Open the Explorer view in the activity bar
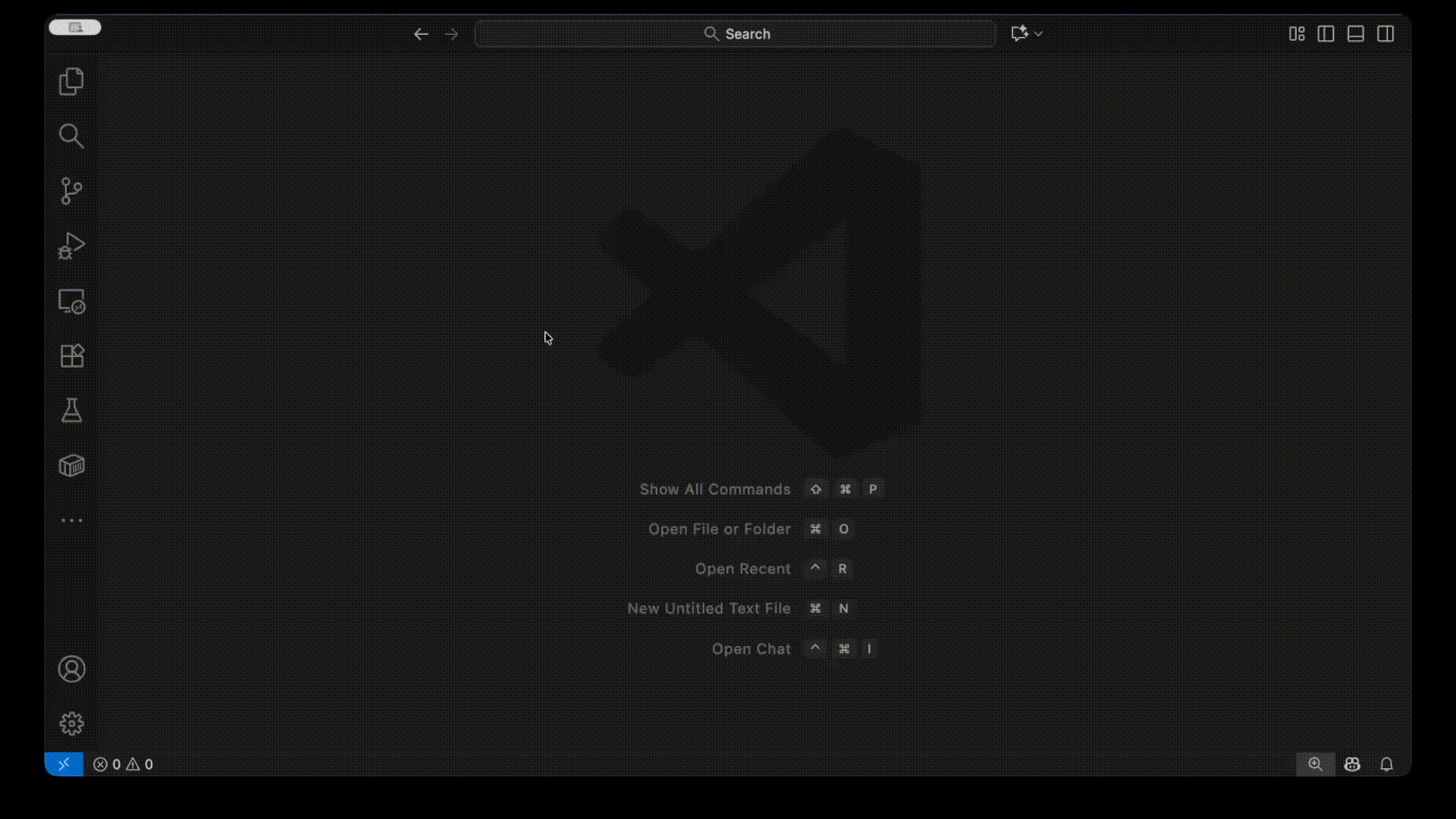Viewport: 1456px width, 819px height. [x=71, y=81]
